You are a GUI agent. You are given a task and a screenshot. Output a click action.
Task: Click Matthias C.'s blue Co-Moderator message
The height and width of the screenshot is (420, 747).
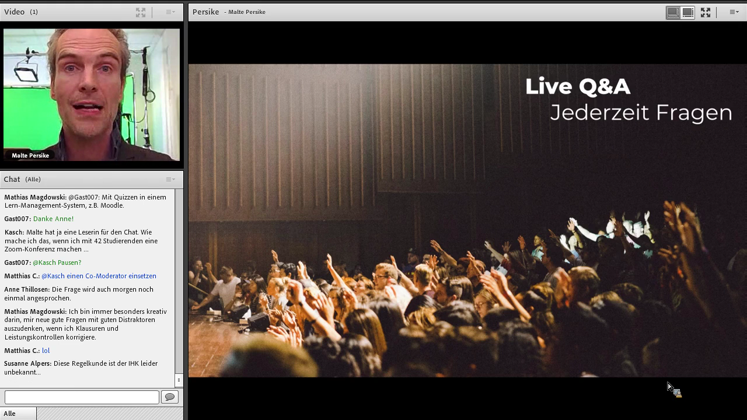(98, 276)
